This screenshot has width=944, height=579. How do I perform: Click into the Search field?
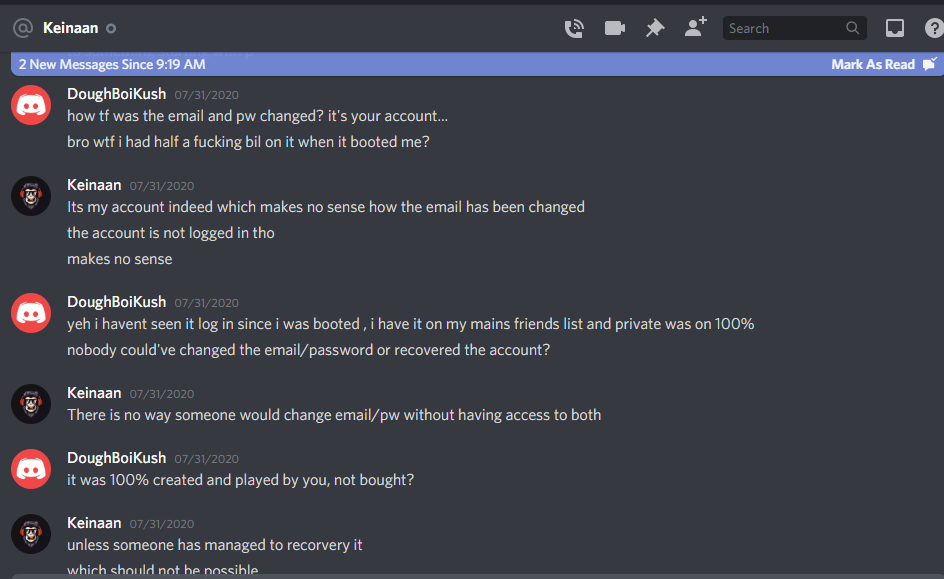click(794, 28)
